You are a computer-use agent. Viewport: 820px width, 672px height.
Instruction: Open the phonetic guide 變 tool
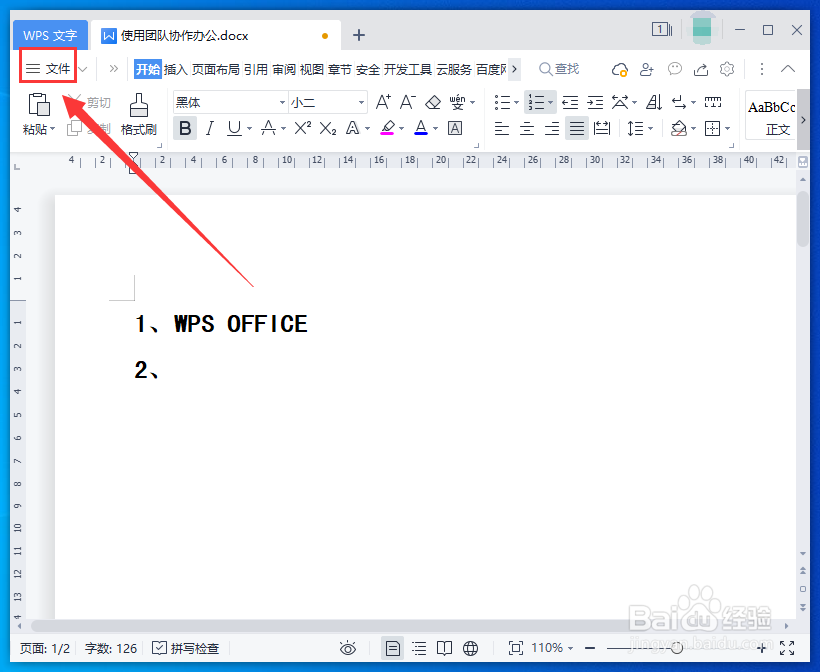pos(458,102)
